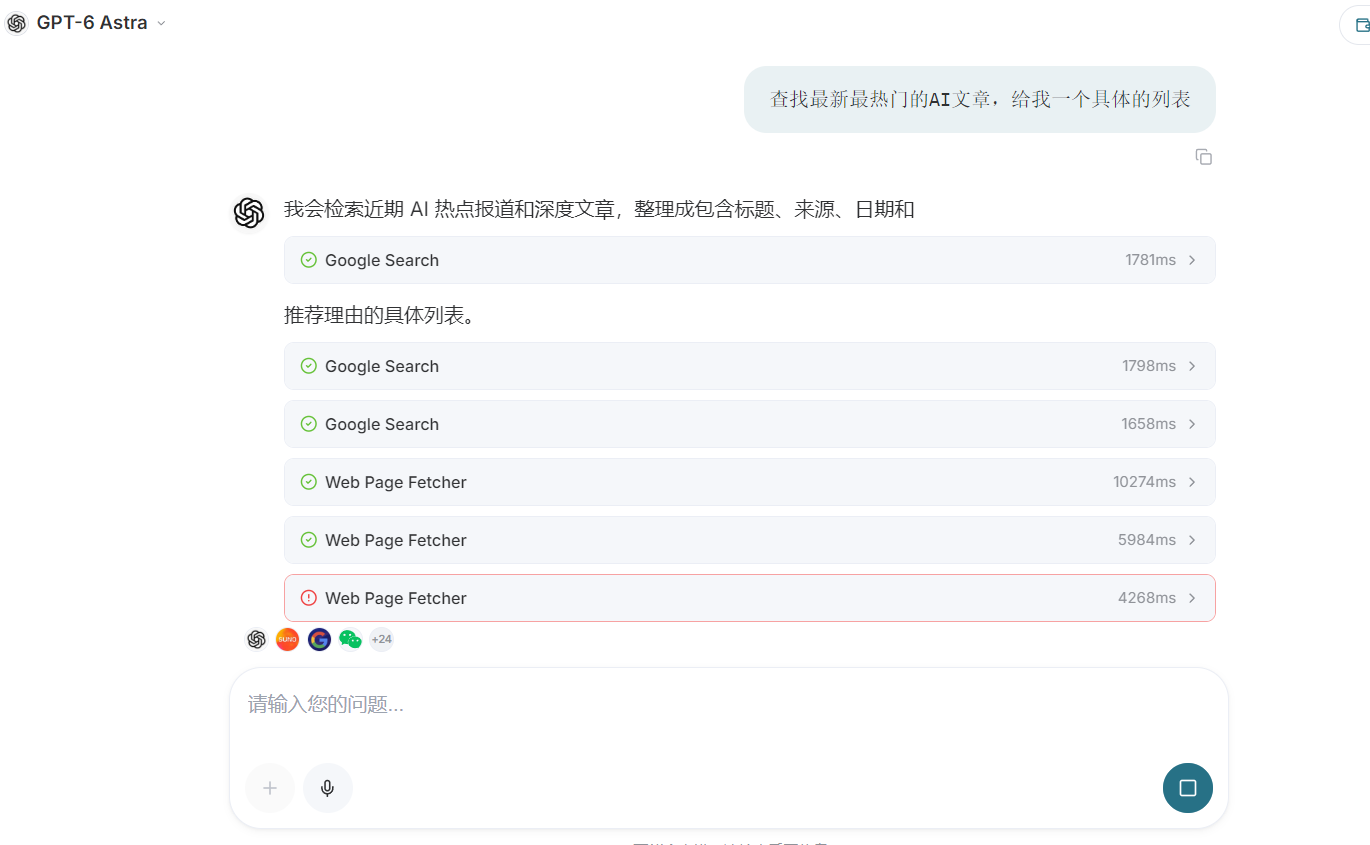Expand the Google Search step taking 1798ms
Screen dimensions: 1370x845
click(750, 366)
